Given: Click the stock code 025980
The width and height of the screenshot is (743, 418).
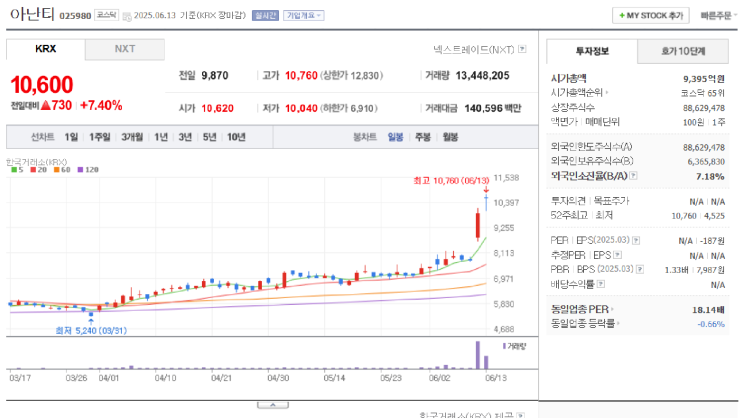Looking at the screenshot, I should click(x=75, y=16).
